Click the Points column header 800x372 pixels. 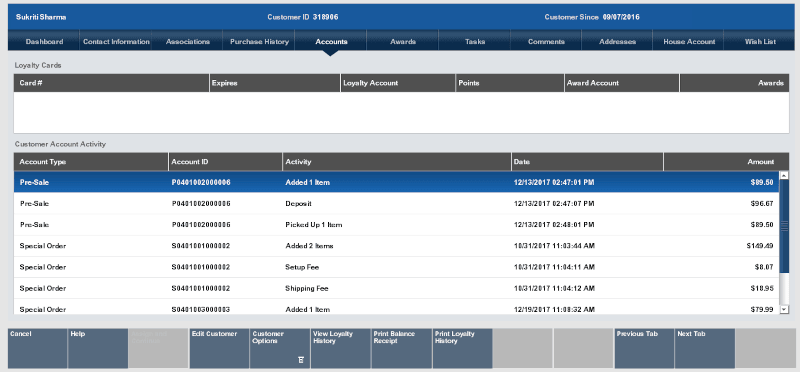click(x=510, y=83)
